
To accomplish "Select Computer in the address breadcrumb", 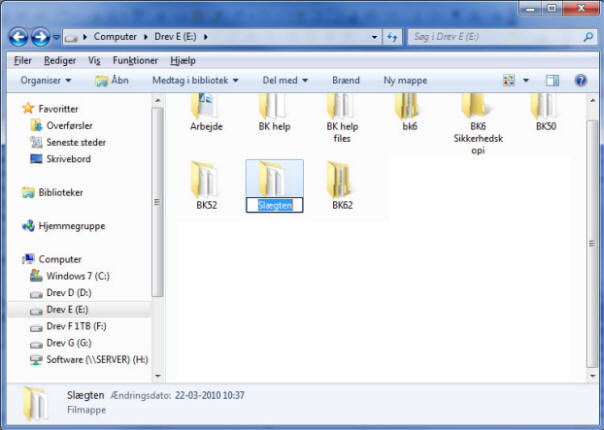I will (x=115, y=37).
